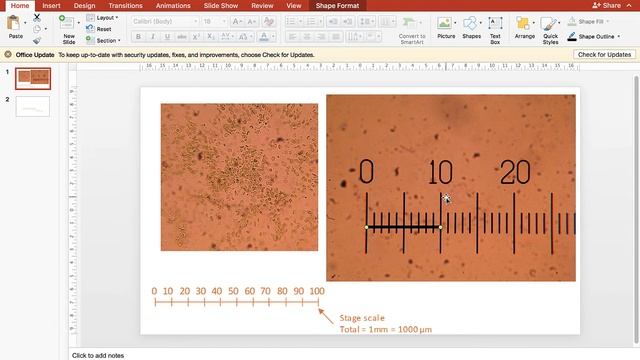The width and height of the screenshot is (640, 360).
Task: Select the cell microscope image on slide
Action: point(239,177)
